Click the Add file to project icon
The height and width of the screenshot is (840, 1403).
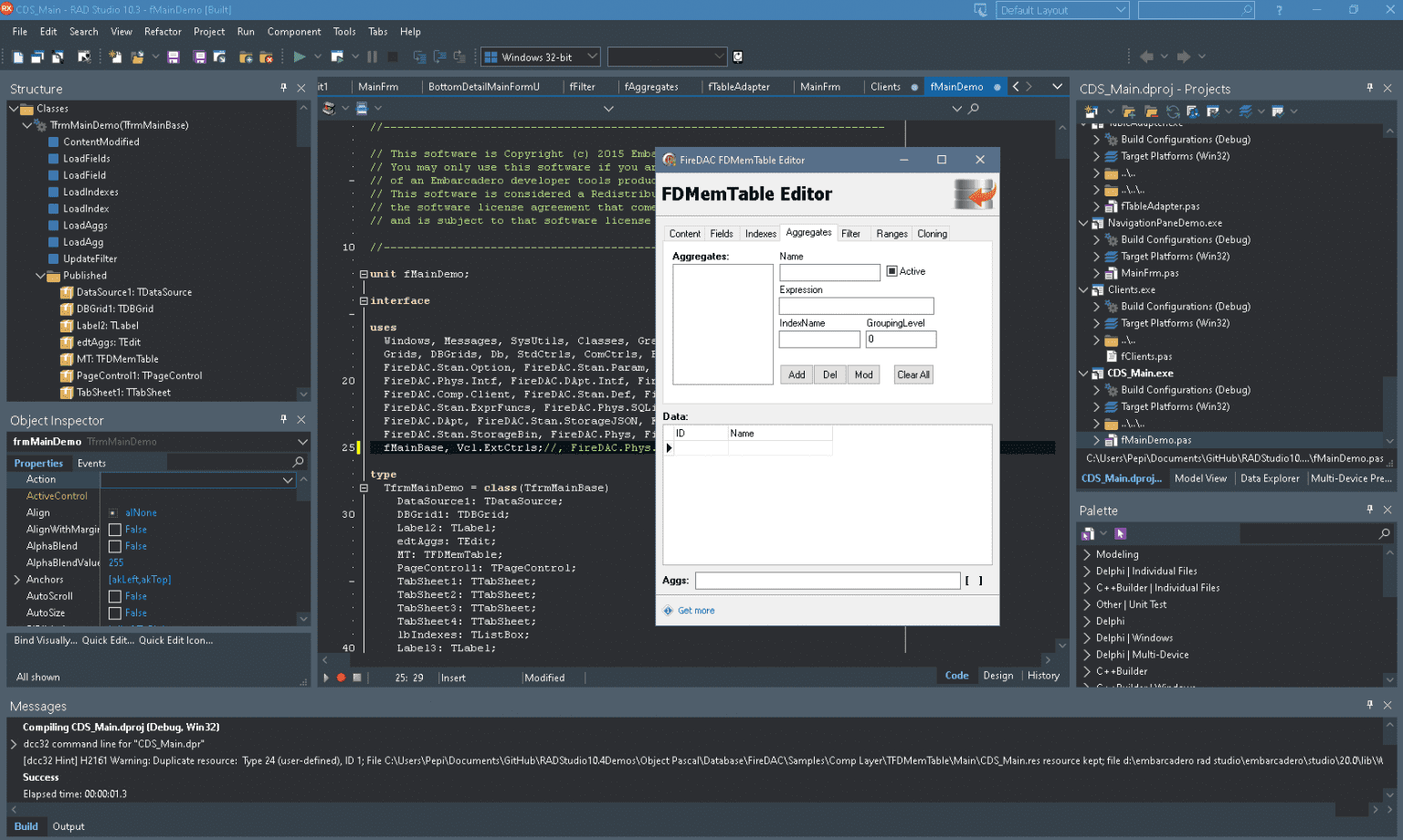coord(246,57)
